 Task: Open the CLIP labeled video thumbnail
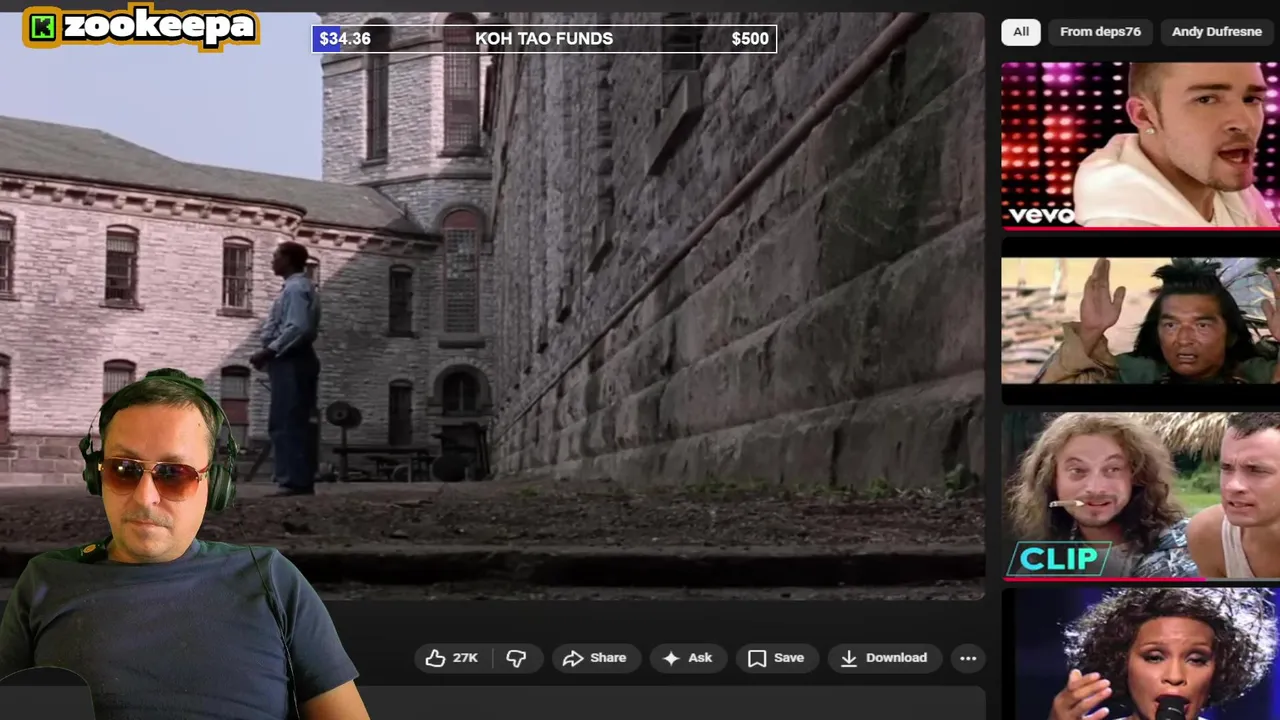[x=1141, y=496]
